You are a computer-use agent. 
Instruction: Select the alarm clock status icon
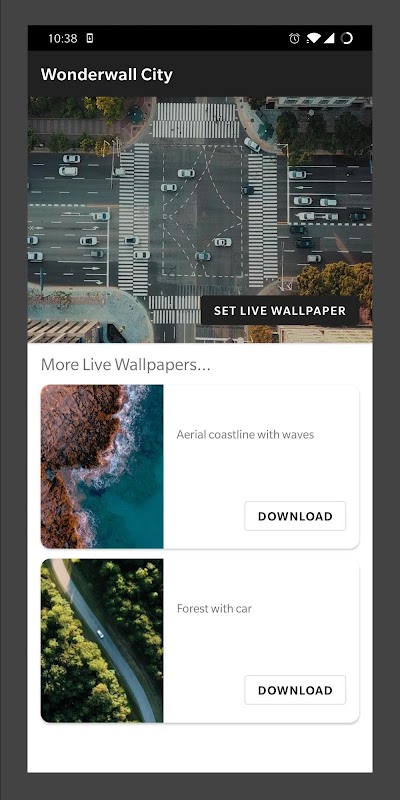(x=294, y=38)
